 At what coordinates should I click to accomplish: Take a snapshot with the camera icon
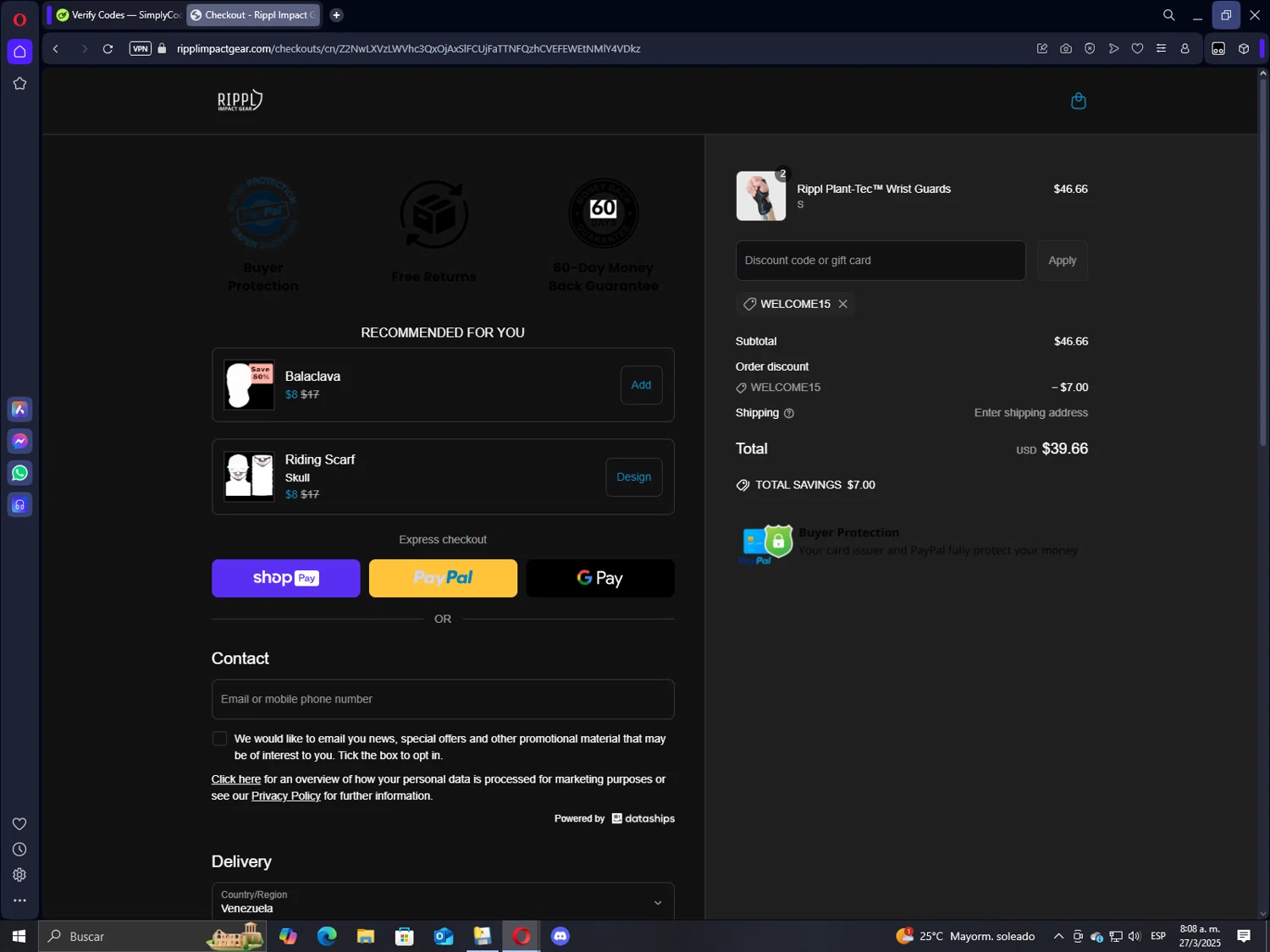(1066, 49)
